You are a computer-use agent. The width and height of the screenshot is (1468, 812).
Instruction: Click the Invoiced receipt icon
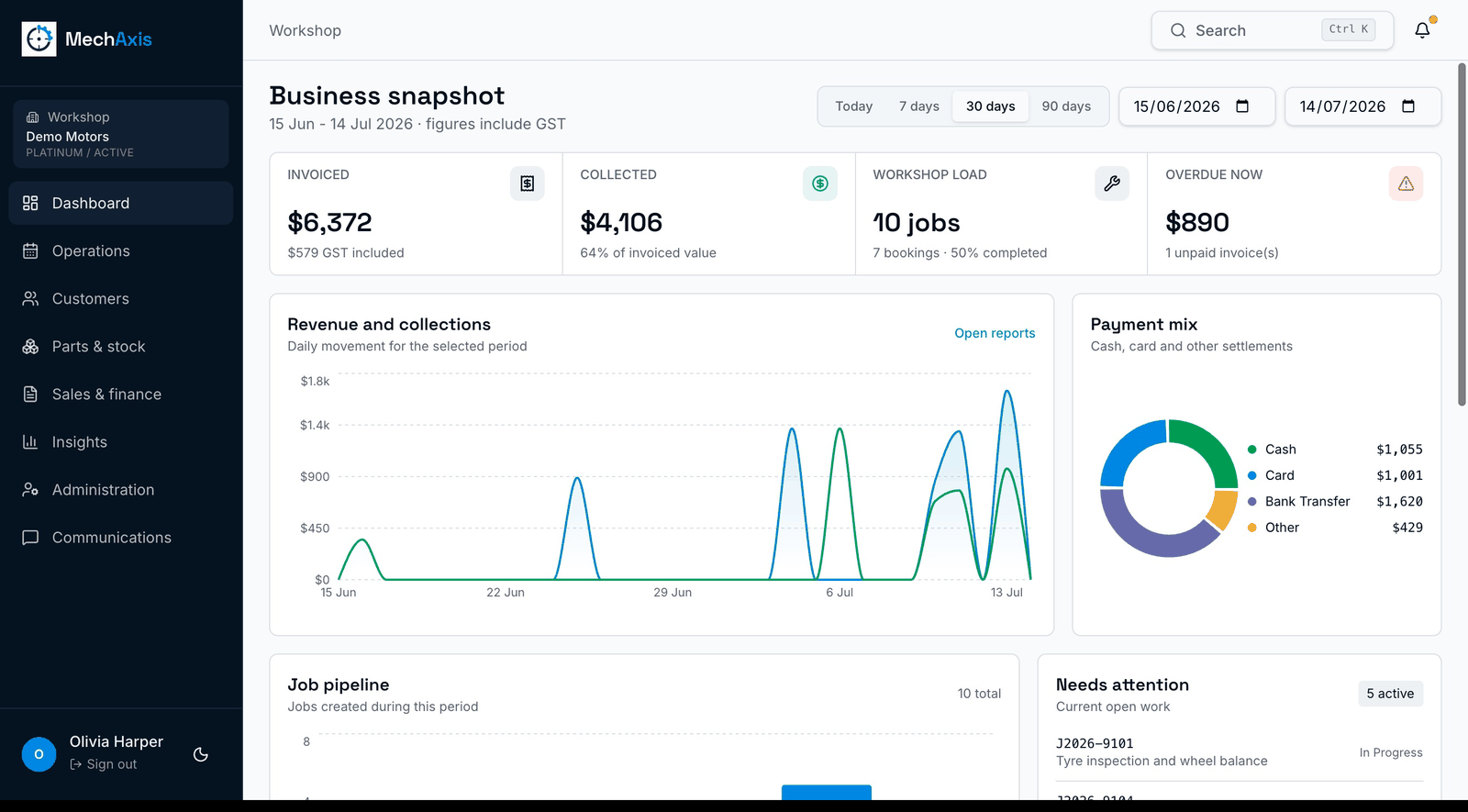(528, 184)
